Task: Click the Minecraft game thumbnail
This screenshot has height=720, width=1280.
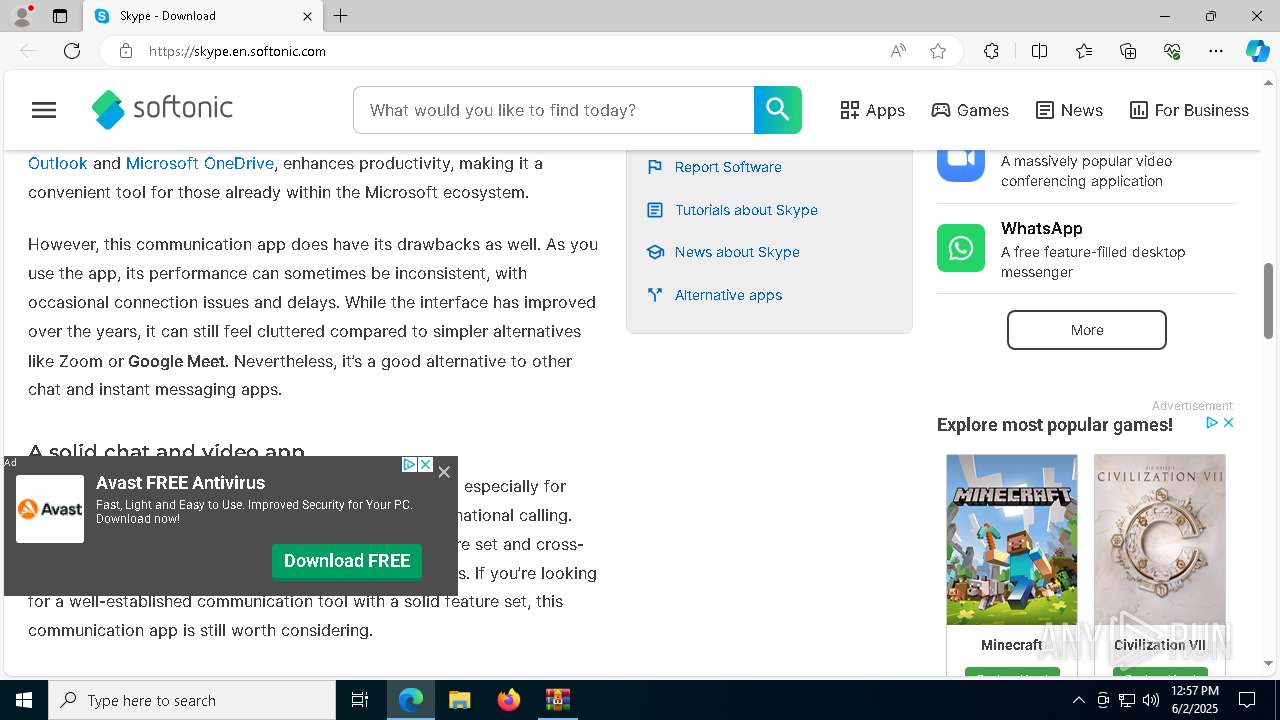Action: (x=1012, y=540)
